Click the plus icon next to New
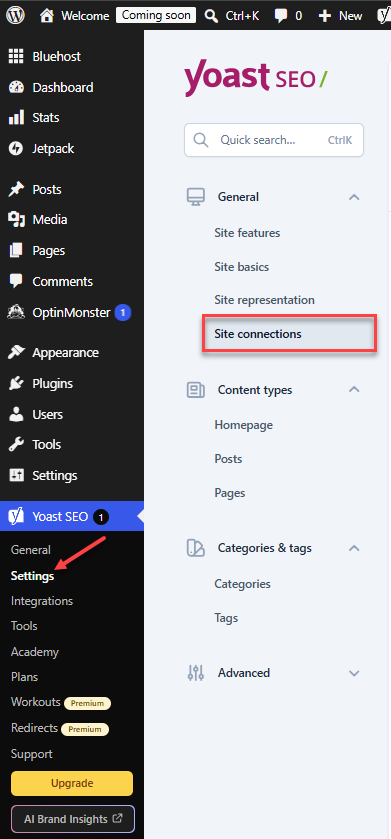The height and width of the screenshot is (839, 391). pos(325,16)
